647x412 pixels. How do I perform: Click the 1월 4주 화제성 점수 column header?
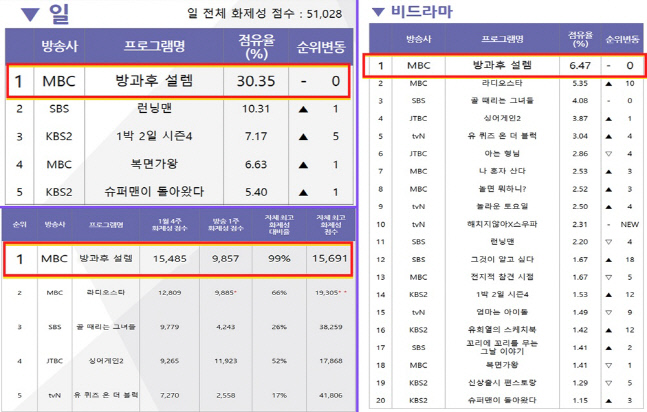click(170, 225)
